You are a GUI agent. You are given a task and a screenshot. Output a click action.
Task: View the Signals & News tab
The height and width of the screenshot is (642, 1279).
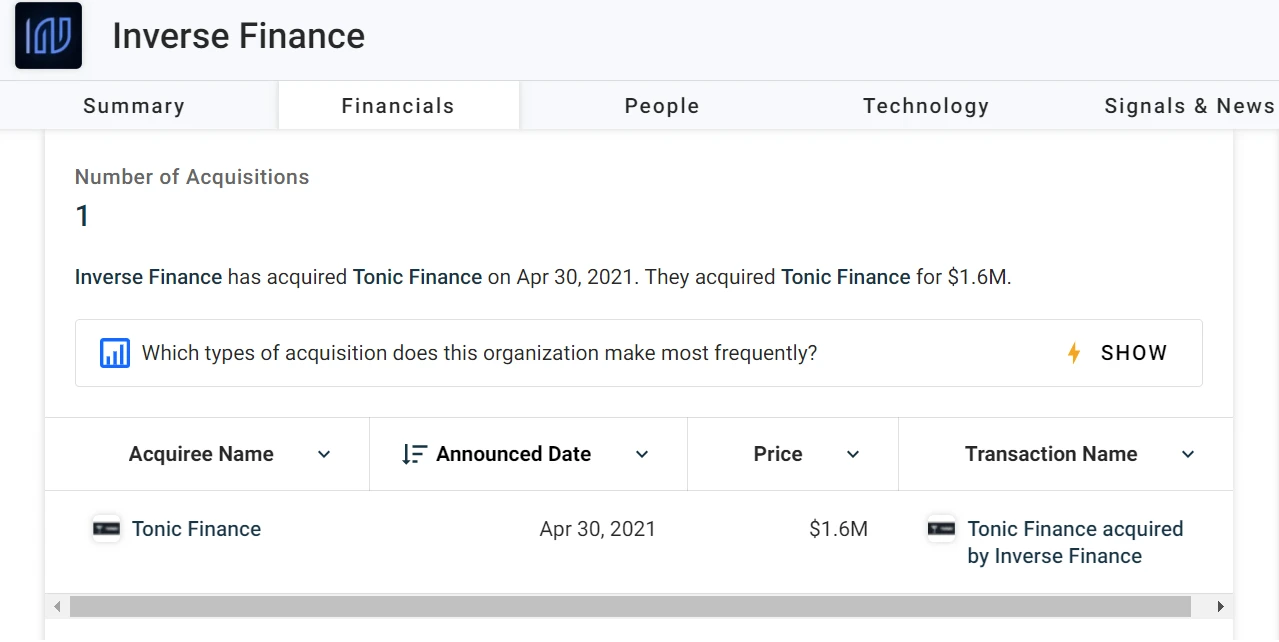coord(1189,106)
